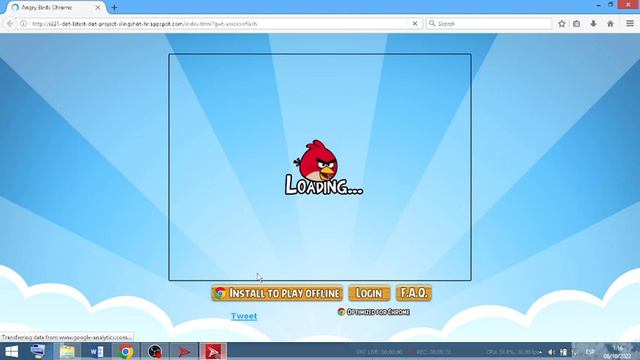Viewport: 640px width, 360px height.
Task: Restore down the browser window
Action: (611, 5)
